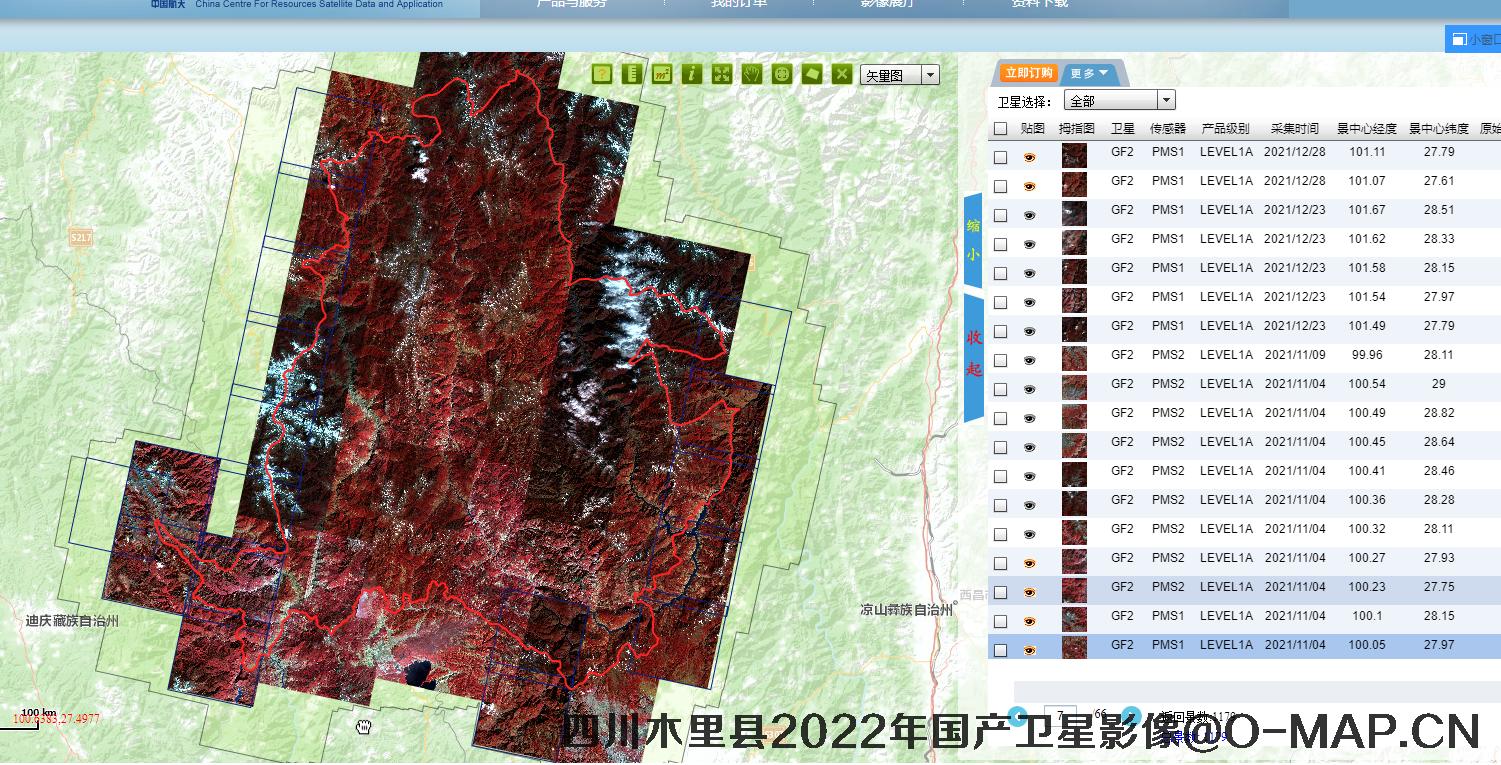Click the 小窗口 button at top right
The height and width of the screenshot is (765, 1501).
(x=1475, y=40)
